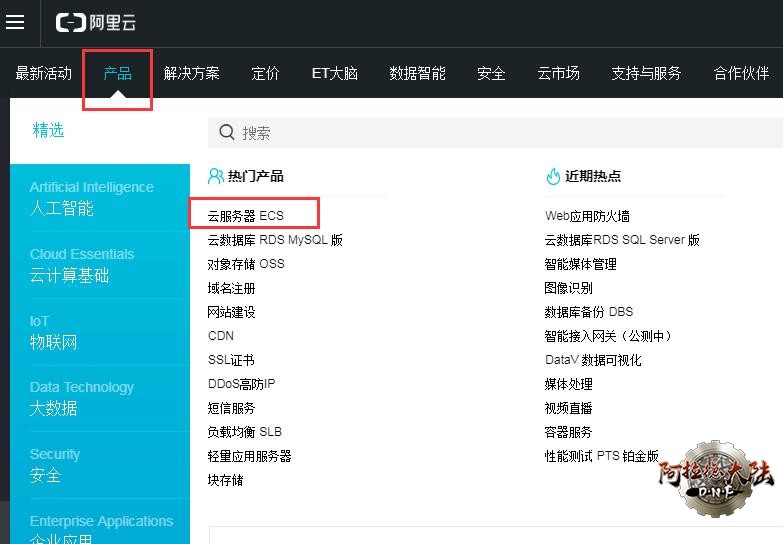783x544 pixels.
Task: Open the 解决方案 menu
Action: tap(191, 73)
